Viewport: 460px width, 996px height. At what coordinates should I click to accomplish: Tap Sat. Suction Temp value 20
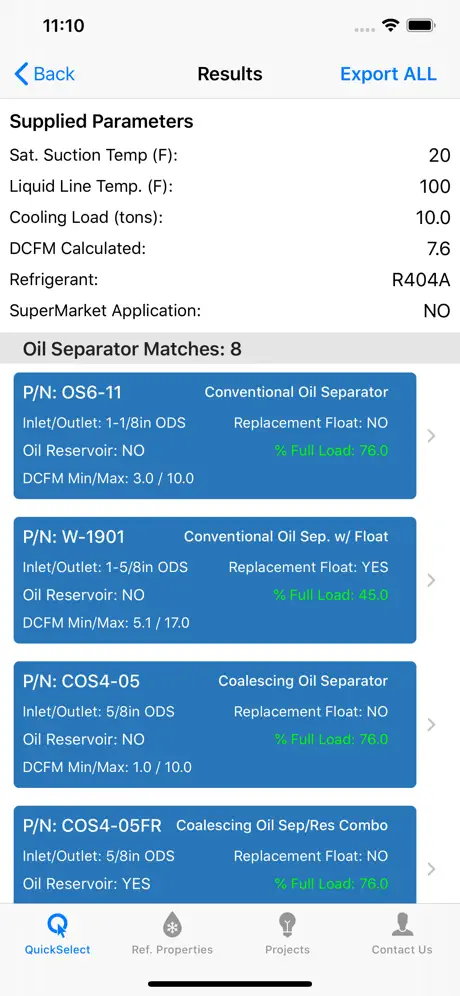pos(440,156)
